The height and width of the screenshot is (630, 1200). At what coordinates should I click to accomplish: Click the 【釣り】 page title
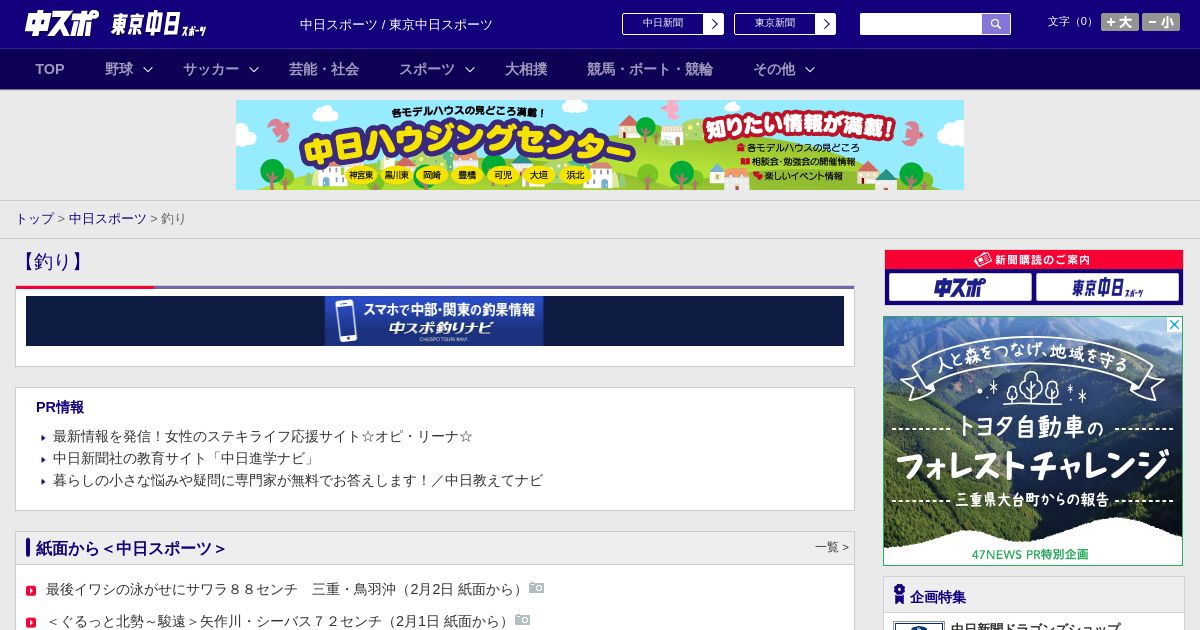pos(52,262)
